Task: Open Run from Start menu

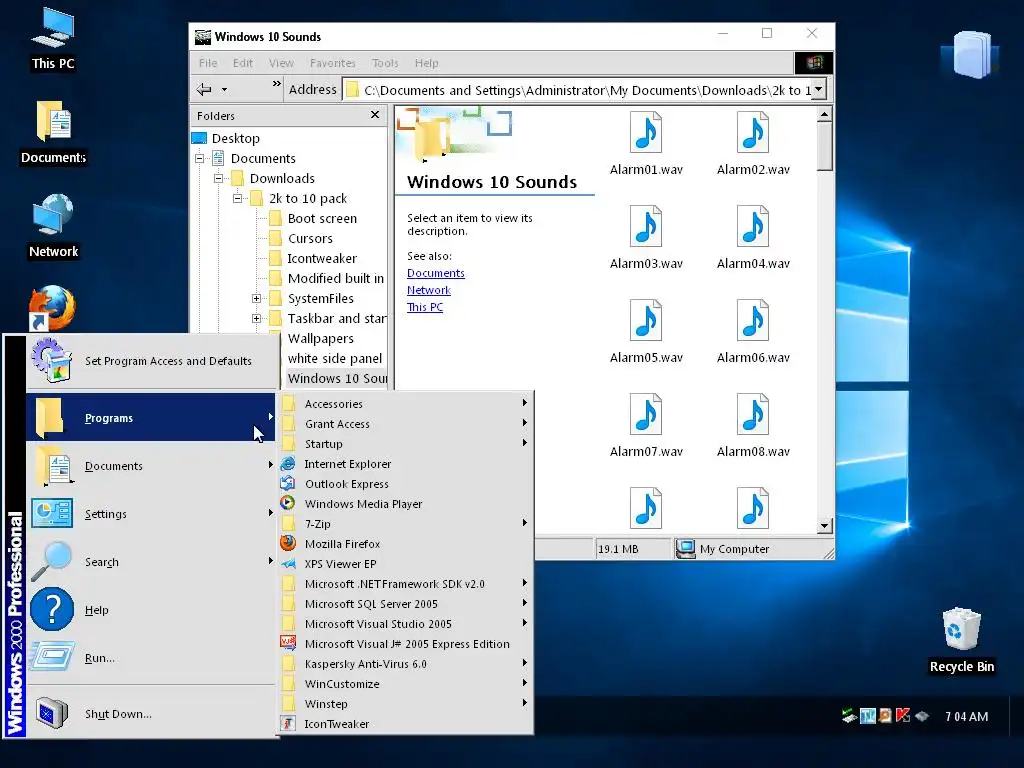Action: 152,658
